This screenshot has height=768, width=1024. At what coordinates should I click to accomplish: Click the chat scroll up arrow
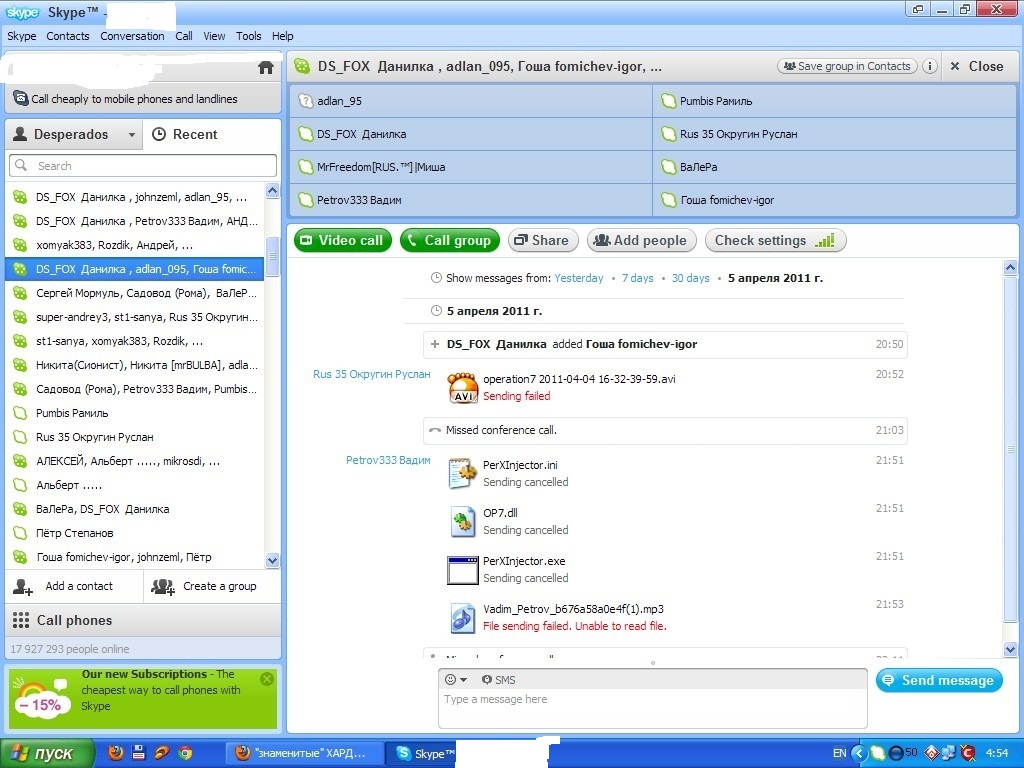[1010, 267]
